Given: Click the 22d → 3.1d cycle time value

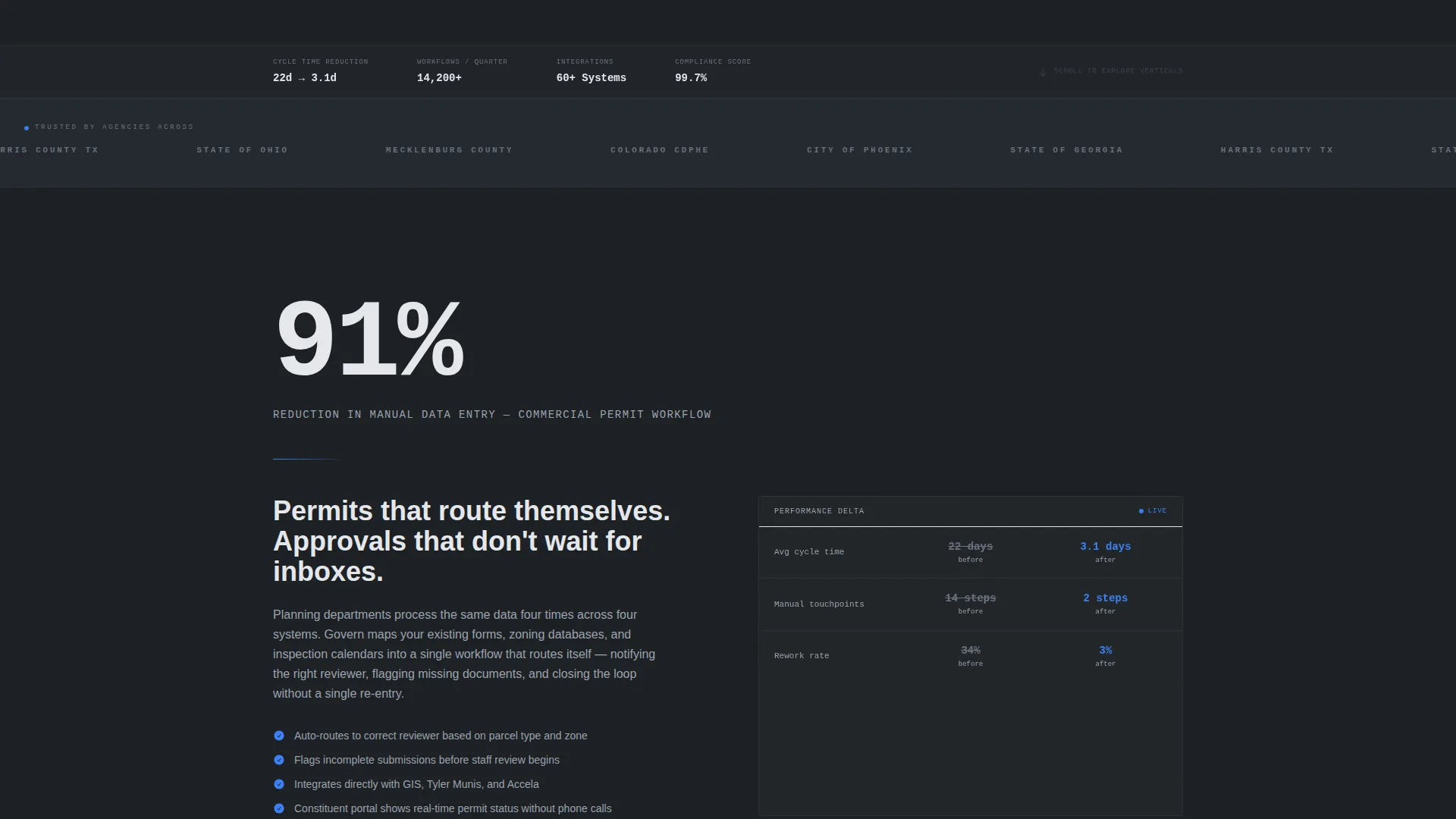Looking at the screenshot, I should pyautogui.click(x=305, y=78).
